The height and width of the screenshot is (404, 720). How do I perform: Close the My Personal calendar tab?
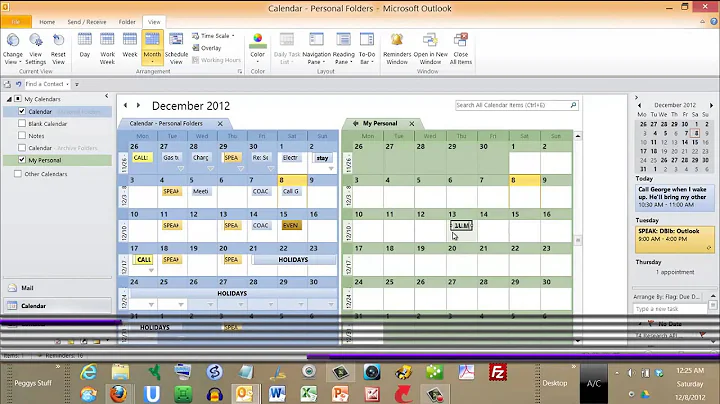pos(412,123)
